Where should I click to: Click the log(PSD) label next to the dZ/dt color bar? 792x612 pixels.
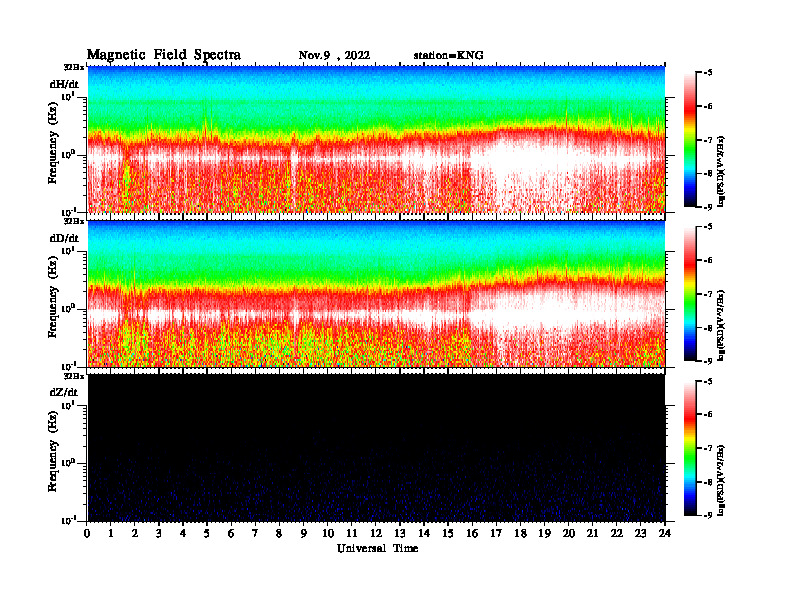[722, 480]
